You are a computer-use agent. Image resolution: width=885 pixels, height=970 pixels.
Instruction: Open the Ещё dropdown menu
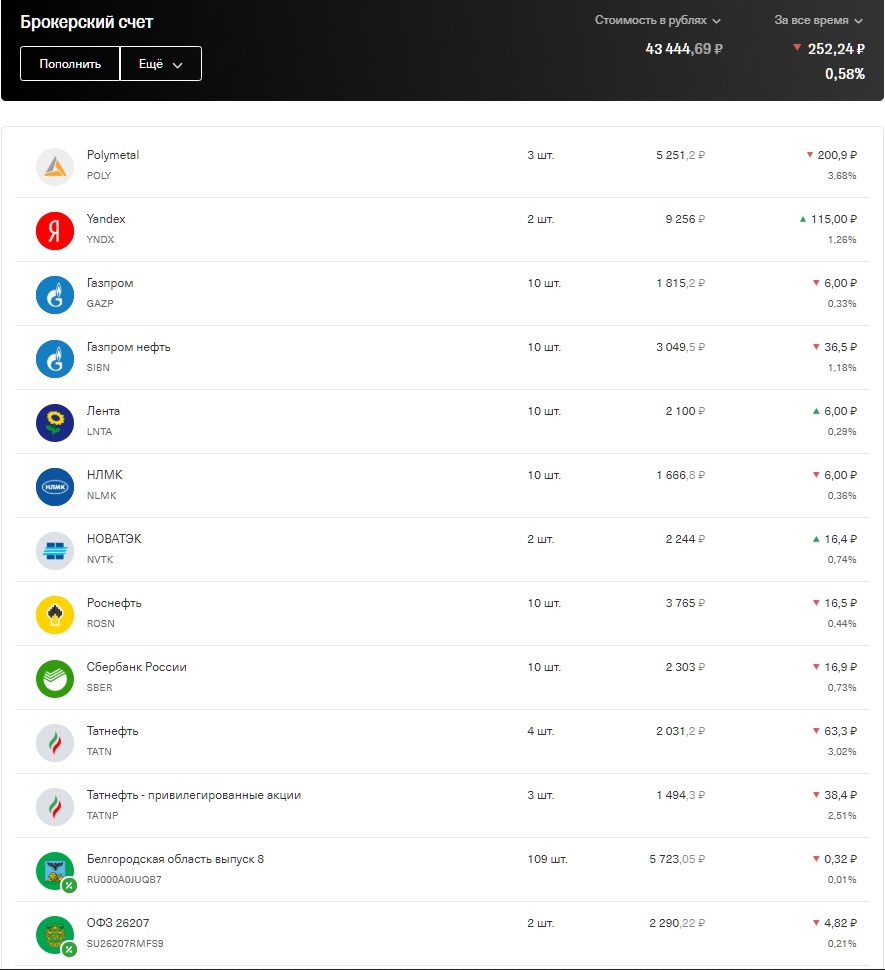pos(160,63)
